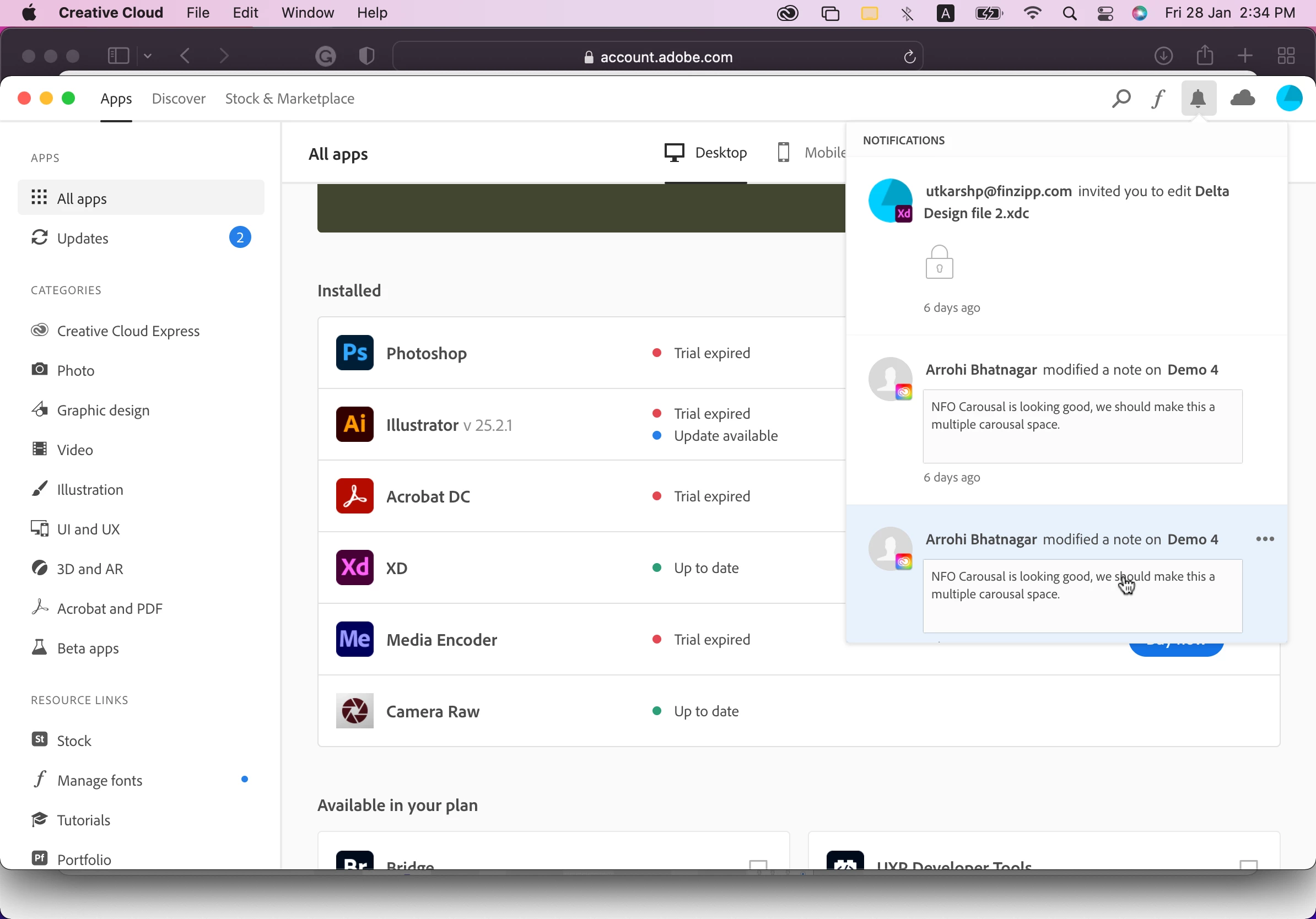Toggle the Safari sidebar button
1316x919 pixels.
pos(118,56)
